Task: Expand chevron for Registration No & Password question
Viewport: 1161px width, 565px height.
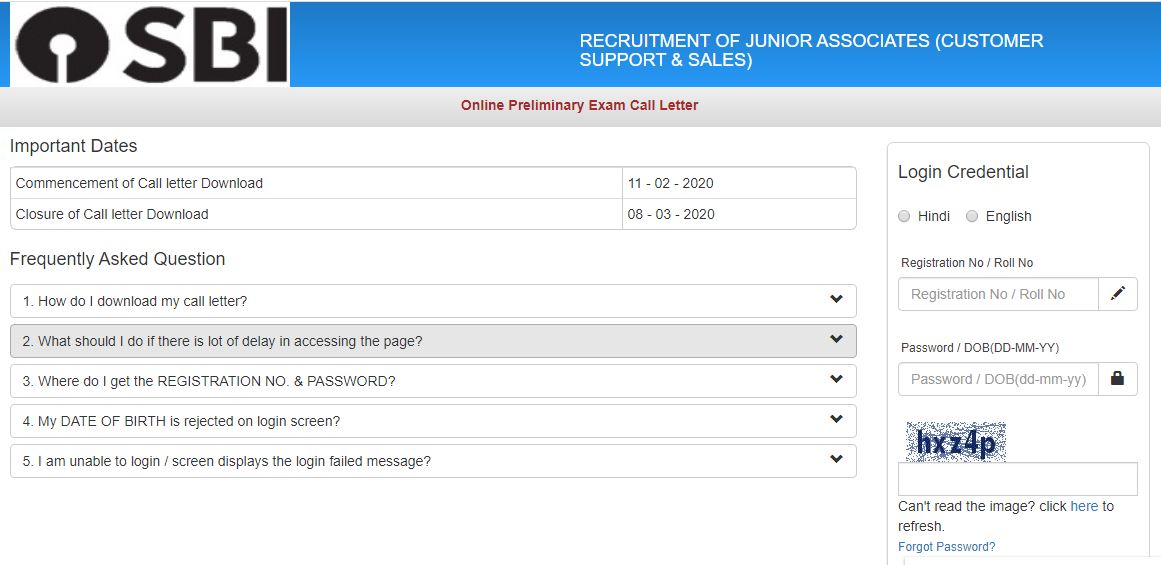Action: pyautogui.click(x=836, y=380)
